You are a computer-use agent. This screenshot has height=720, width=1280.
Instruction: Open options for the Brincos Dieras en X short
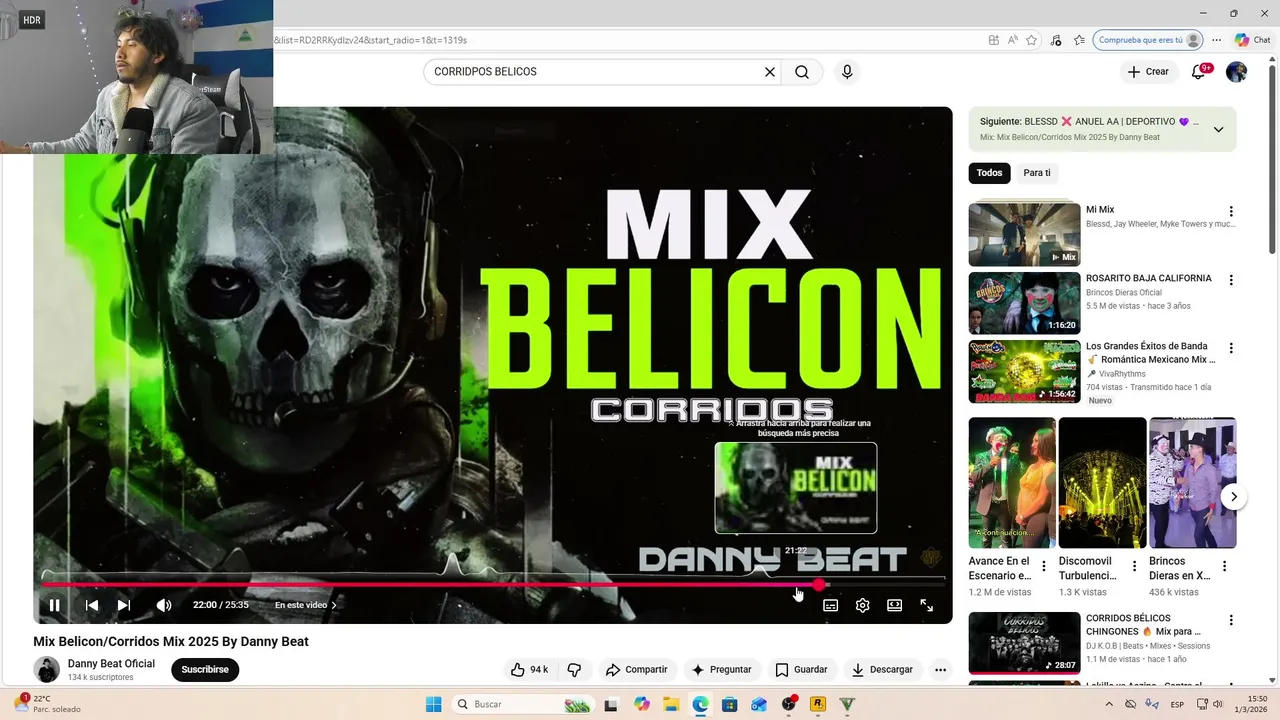[x=1224, y=566]
